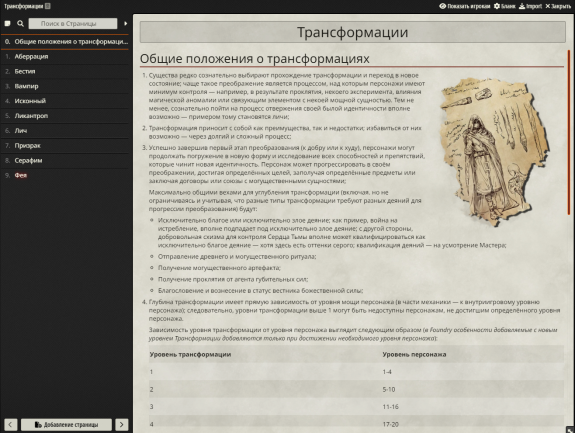Open the 'Ликантроп' page
Screen dimensions: 575x433
[x=65, y=116]
